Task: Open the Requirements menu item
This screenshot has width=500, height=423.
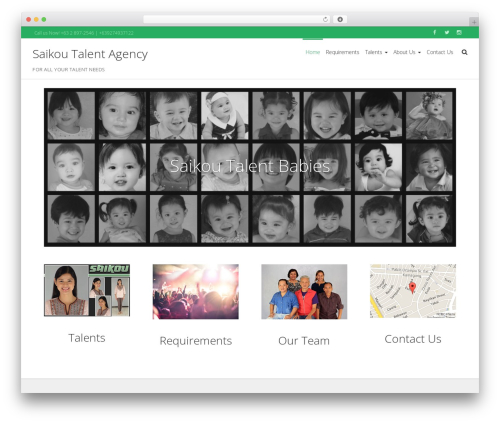Action: click(x=342, y=52)
